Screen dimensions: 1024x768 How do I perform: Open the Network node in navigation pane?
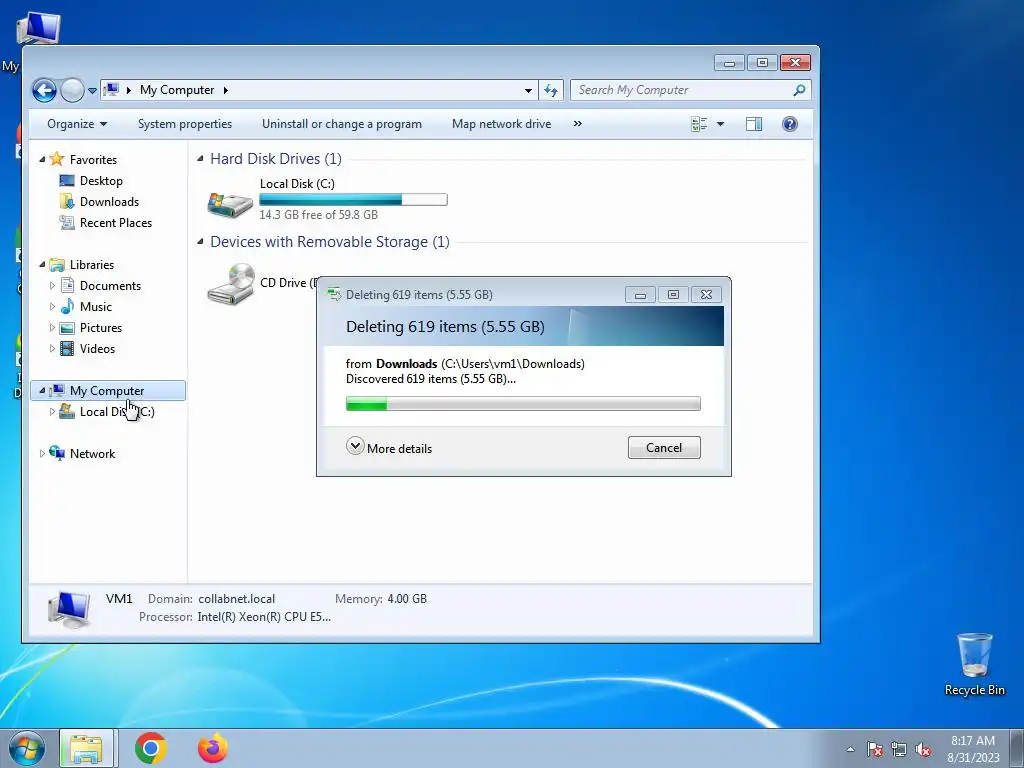pyautogui.click(x=92, y=453)
